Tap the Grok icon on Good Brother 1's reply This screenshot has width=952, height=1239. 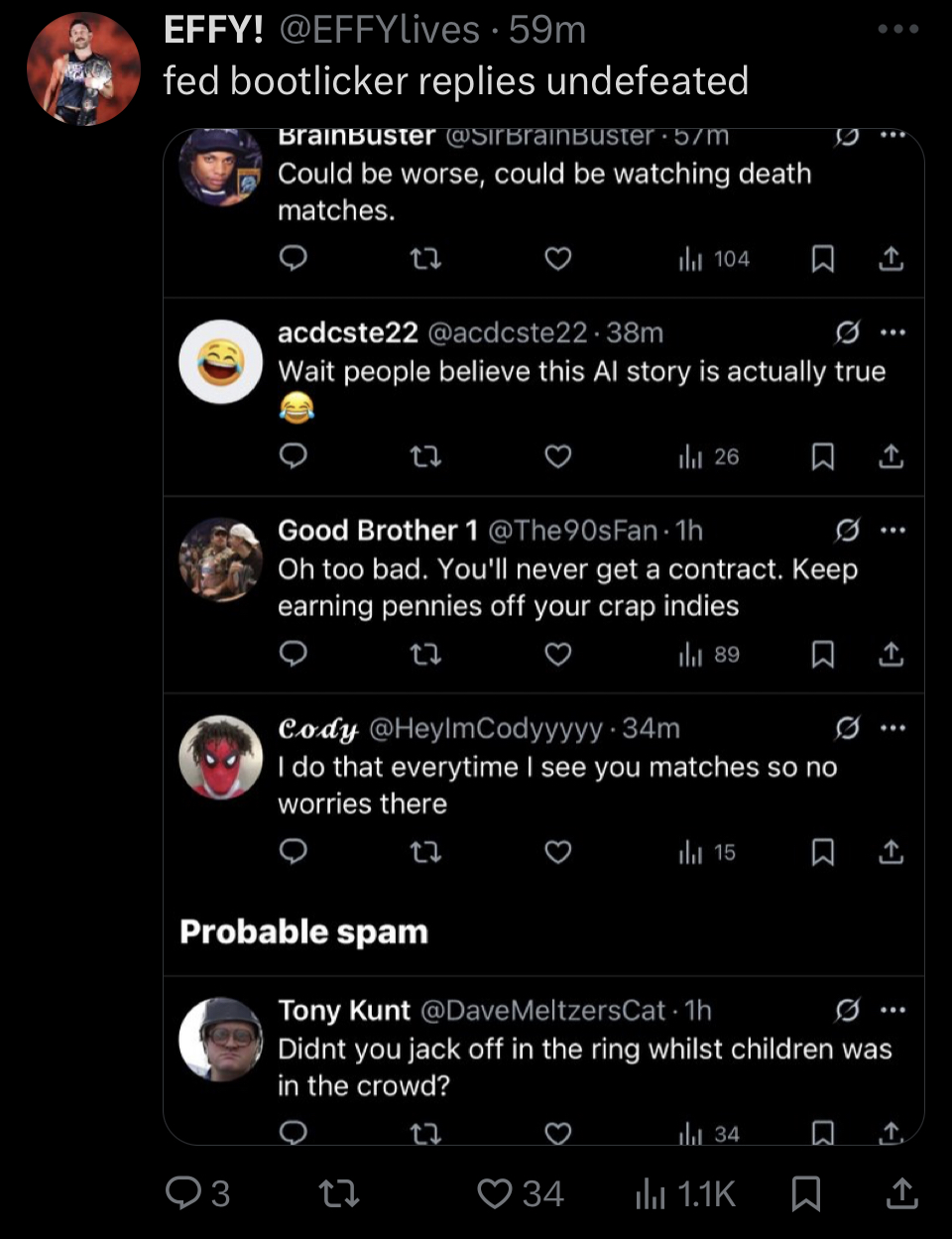(847, 531)
